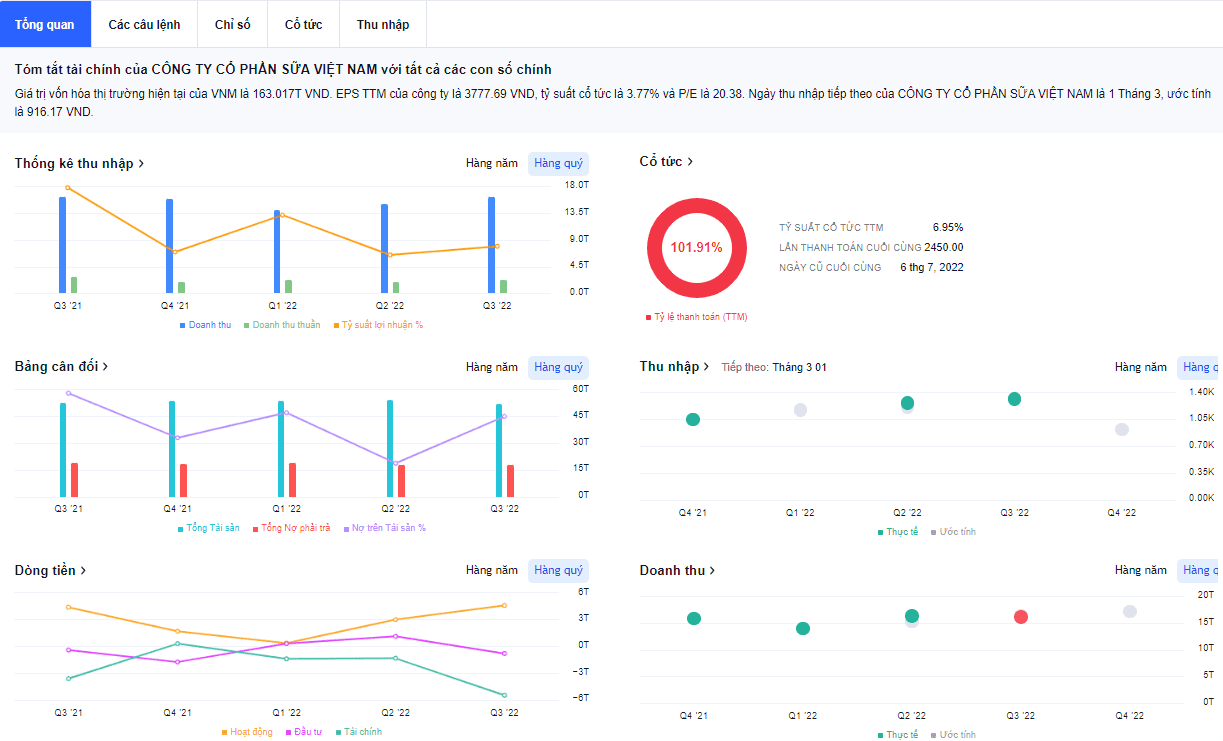Select Hàng năm in Dòng tiền
Screen dimensions: 1223x741
tap(492, 570)
